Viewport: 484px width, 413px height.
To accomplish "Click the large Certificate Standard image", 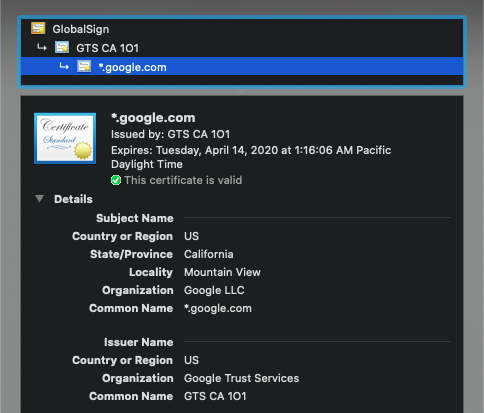I will coord(65,138).
